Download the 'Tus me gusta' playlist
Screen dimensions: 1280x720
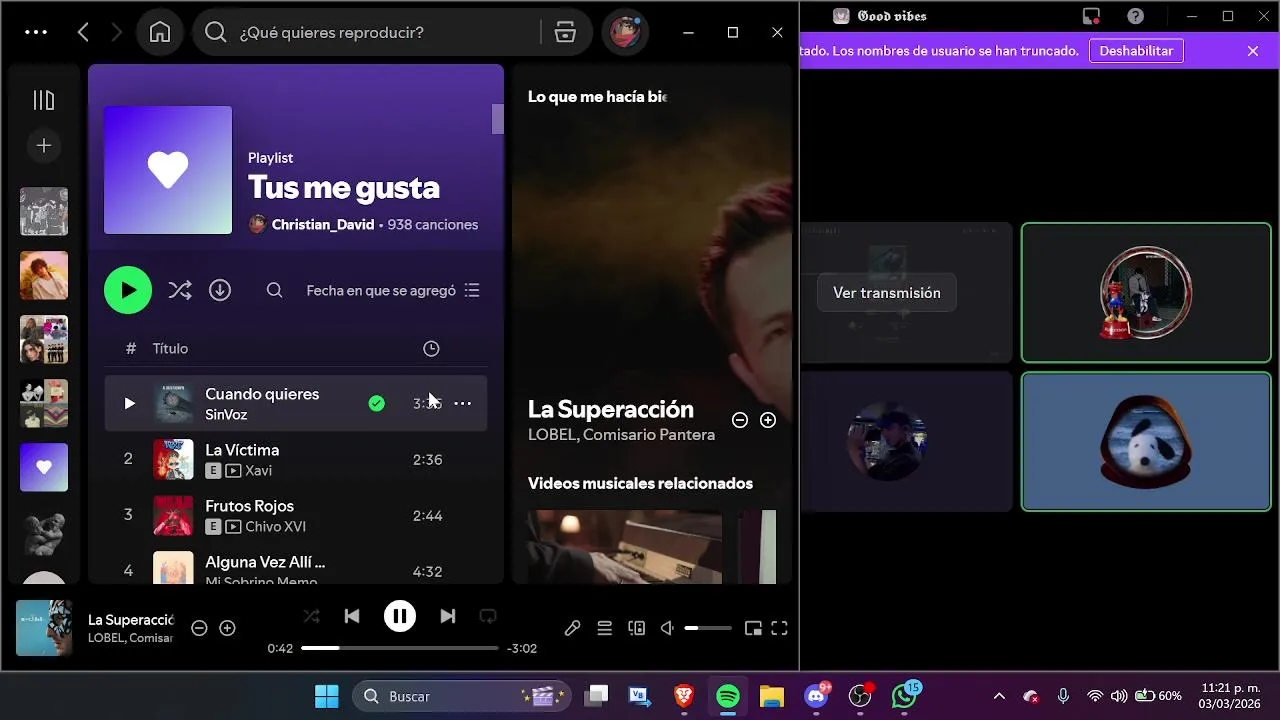(220, 290)
